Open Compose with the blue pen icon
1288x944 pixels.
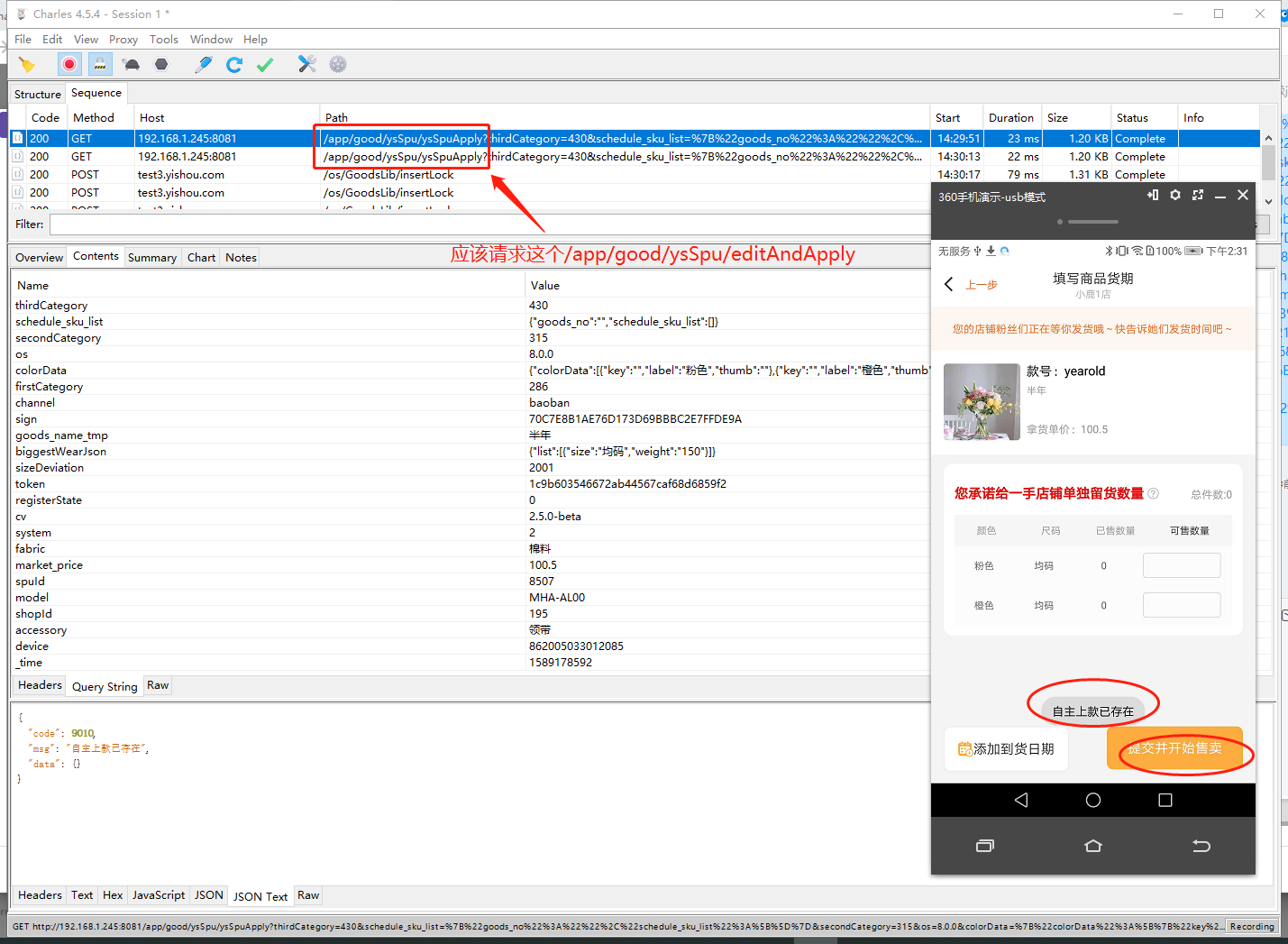204,64
